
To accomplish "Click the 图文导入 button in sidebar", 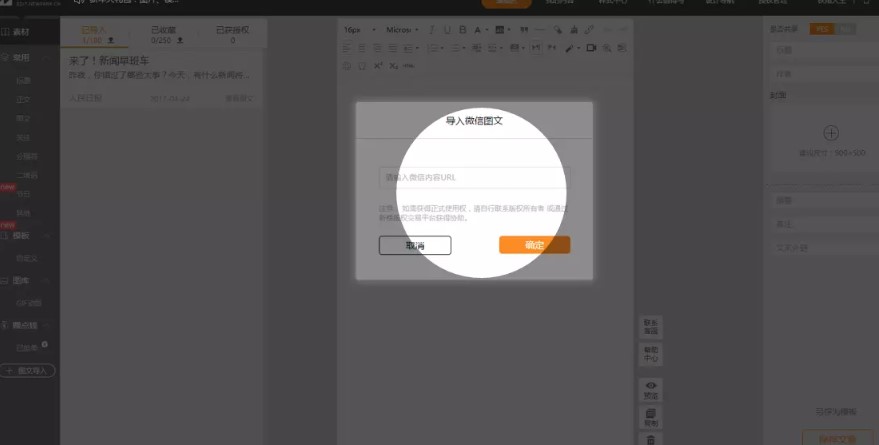I will click(29, 370).
